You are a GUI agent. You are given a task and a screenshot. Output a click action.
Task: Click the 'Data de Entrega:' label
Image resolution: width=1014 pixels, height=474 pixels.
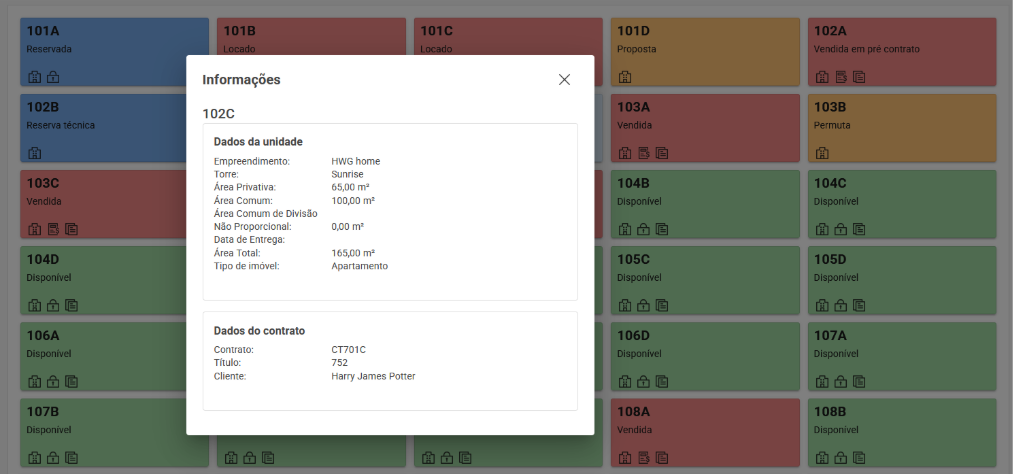(x=250, y=239)
